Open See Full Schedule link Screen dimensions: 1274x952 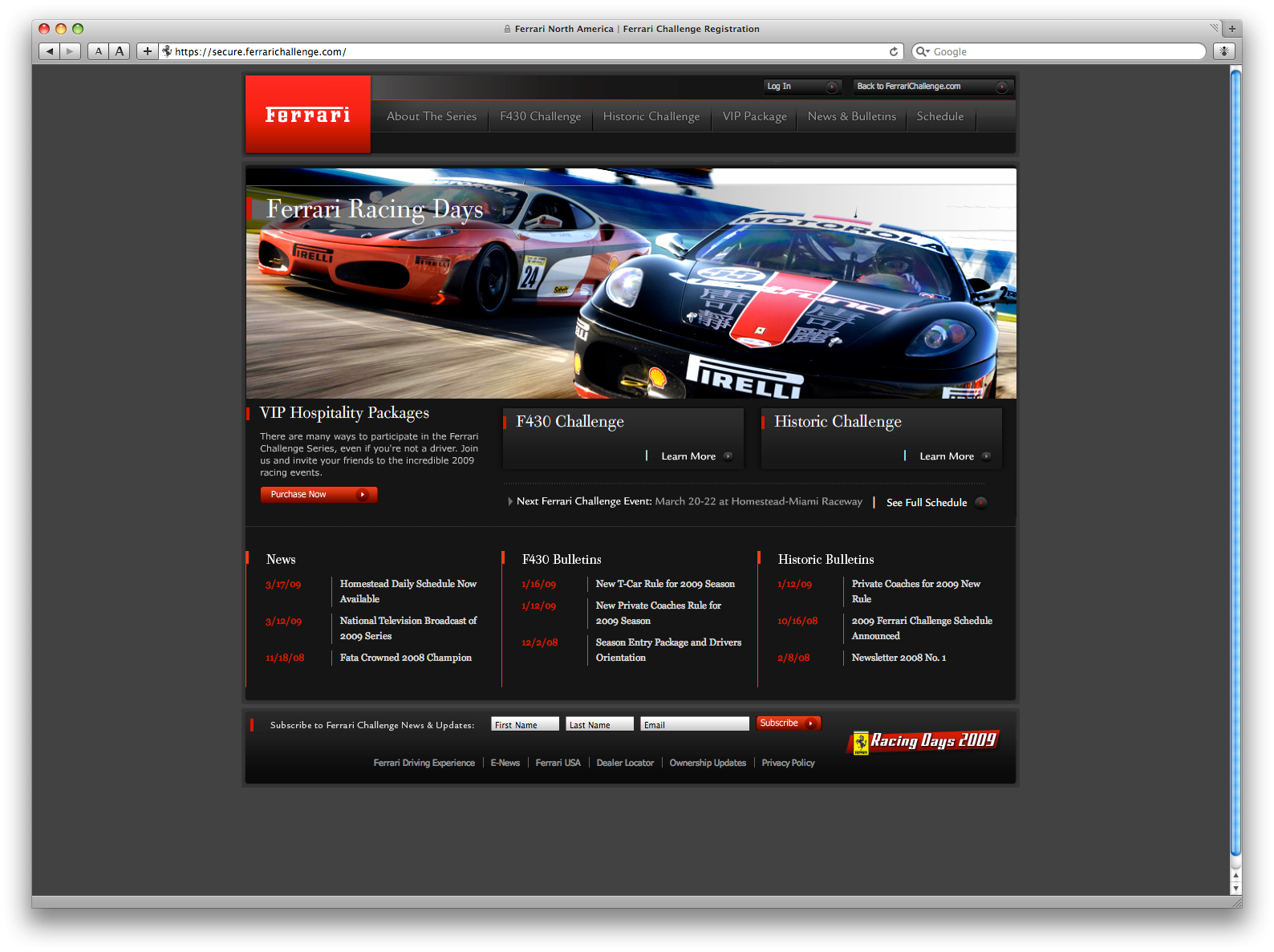coord(927,503)
